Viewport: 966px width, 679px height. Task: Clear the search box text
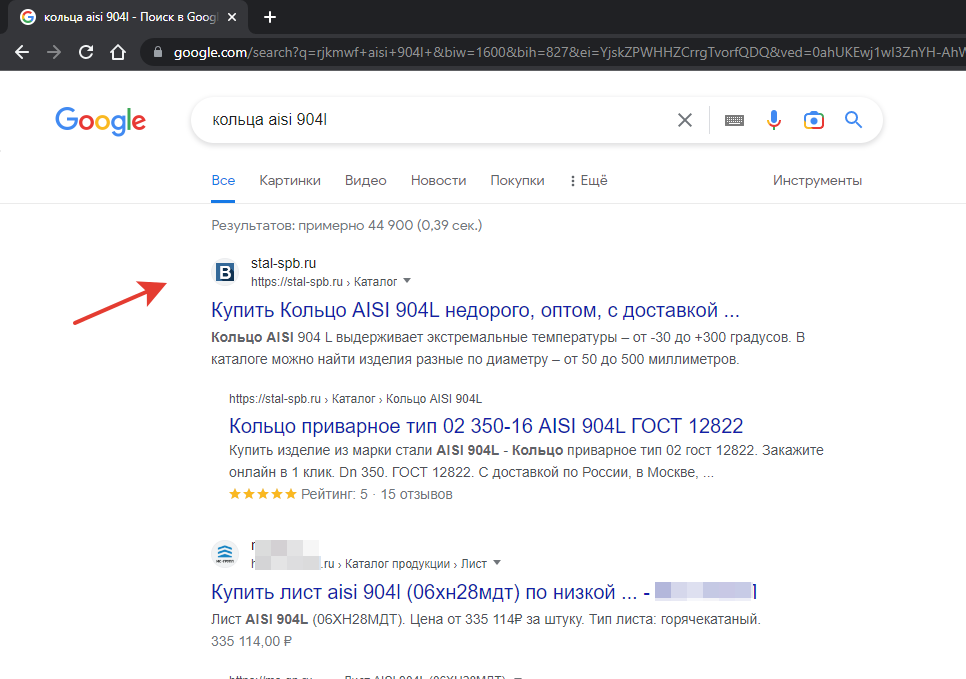(685, 121)
